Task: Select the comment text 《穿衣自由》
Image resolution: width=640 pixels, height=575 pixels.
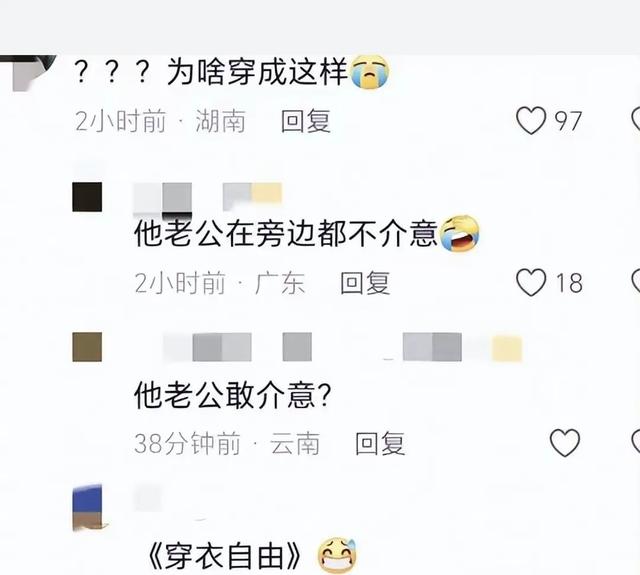Action: tap(224, 557)
